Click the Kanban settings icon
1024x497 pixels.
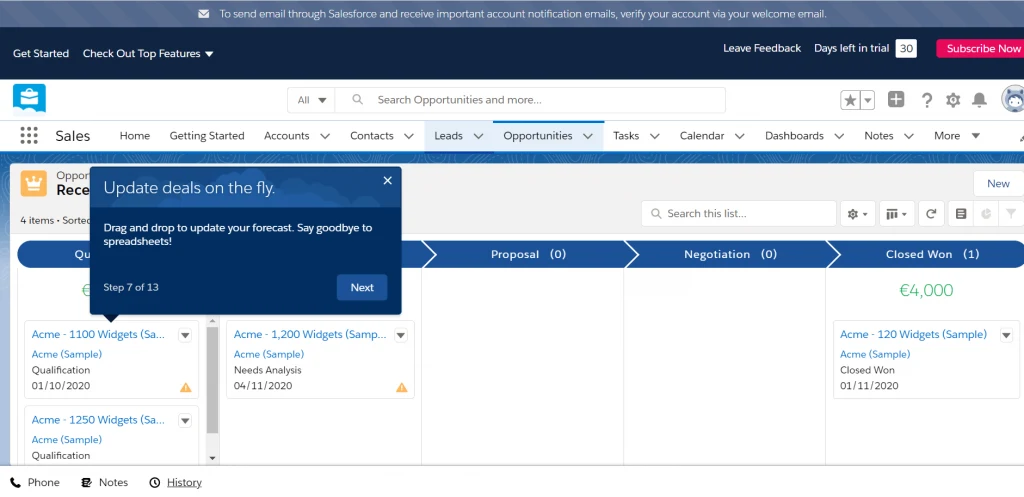[961, 214]
